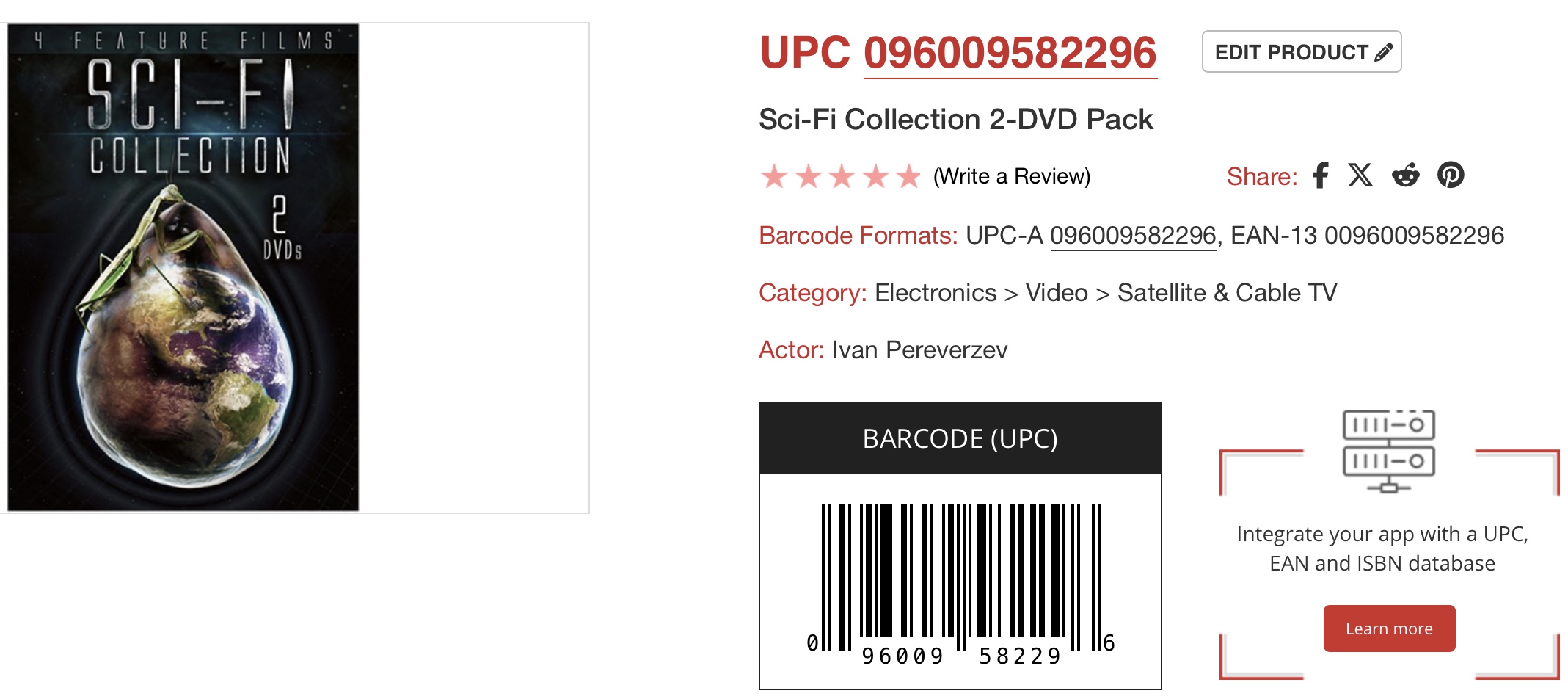This screenshot has height=699, width=1568.
Task: Share product on Reddit
Action: [x=1405, y=176]
